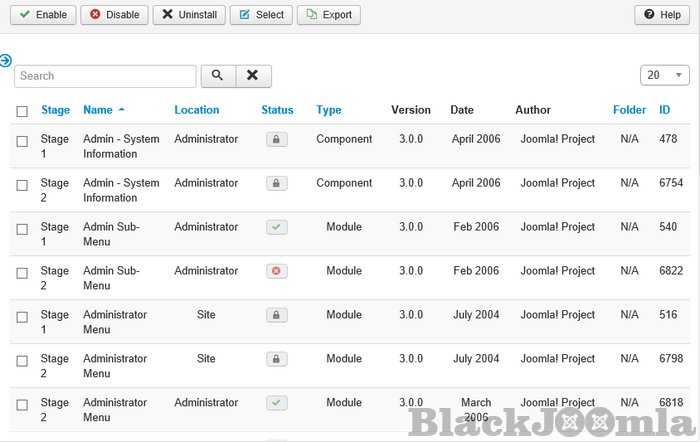Open the Help button

[x=662, y=15]
